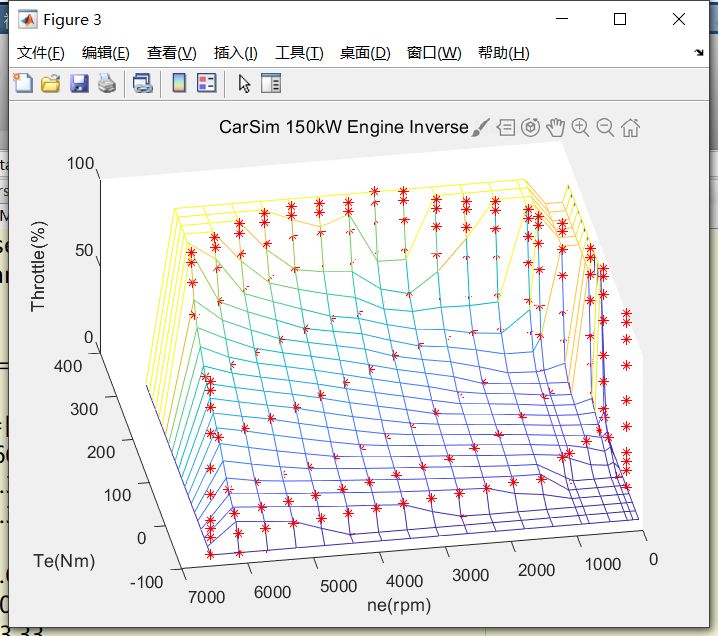The width and height of the screenshot is (718, 636).
Task: Open the 帮助(H) menu
Action: 503,53
